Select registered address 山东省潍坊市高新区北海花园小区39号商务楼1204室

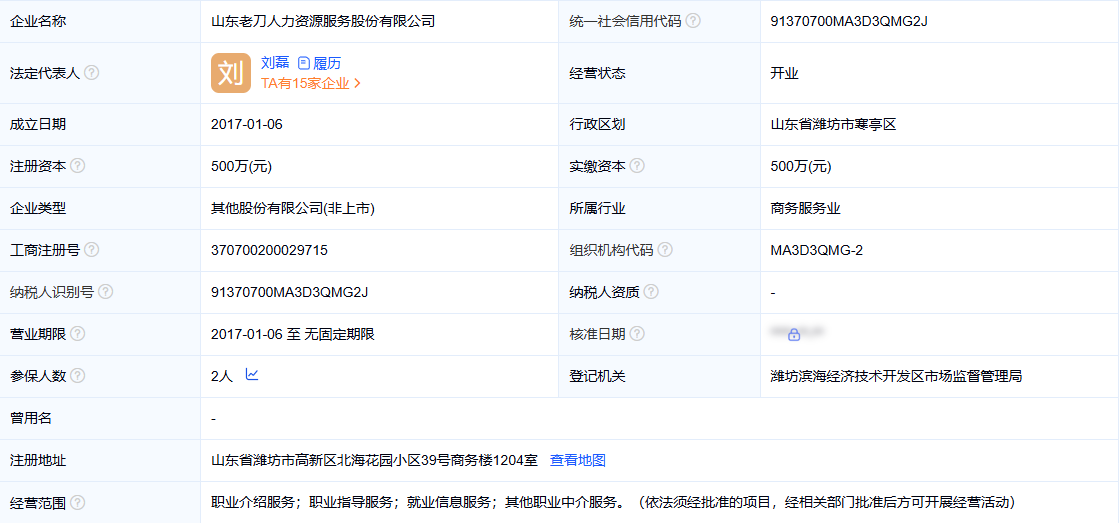tap(374, 460)
